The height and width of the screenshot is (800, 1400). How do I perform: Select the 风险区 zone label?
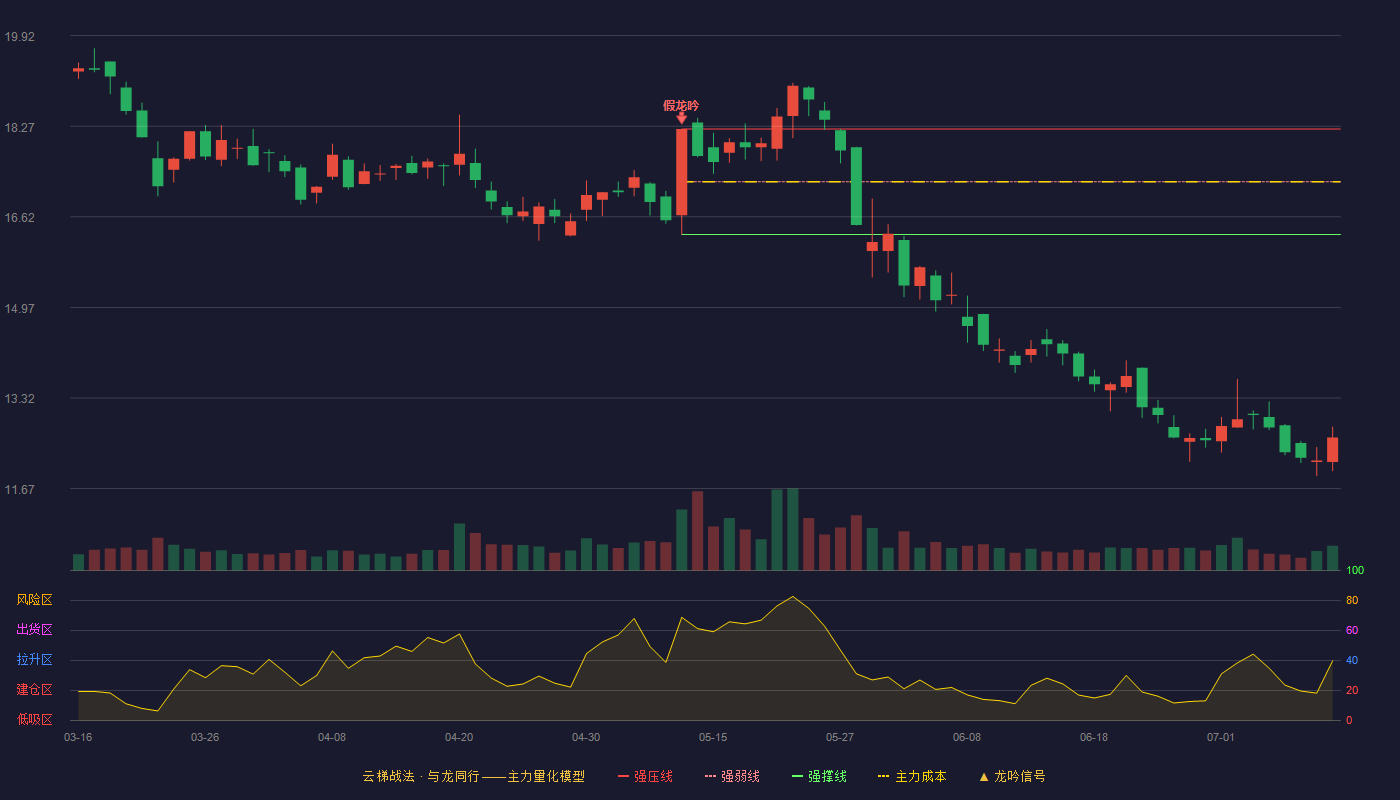(34, 600)
